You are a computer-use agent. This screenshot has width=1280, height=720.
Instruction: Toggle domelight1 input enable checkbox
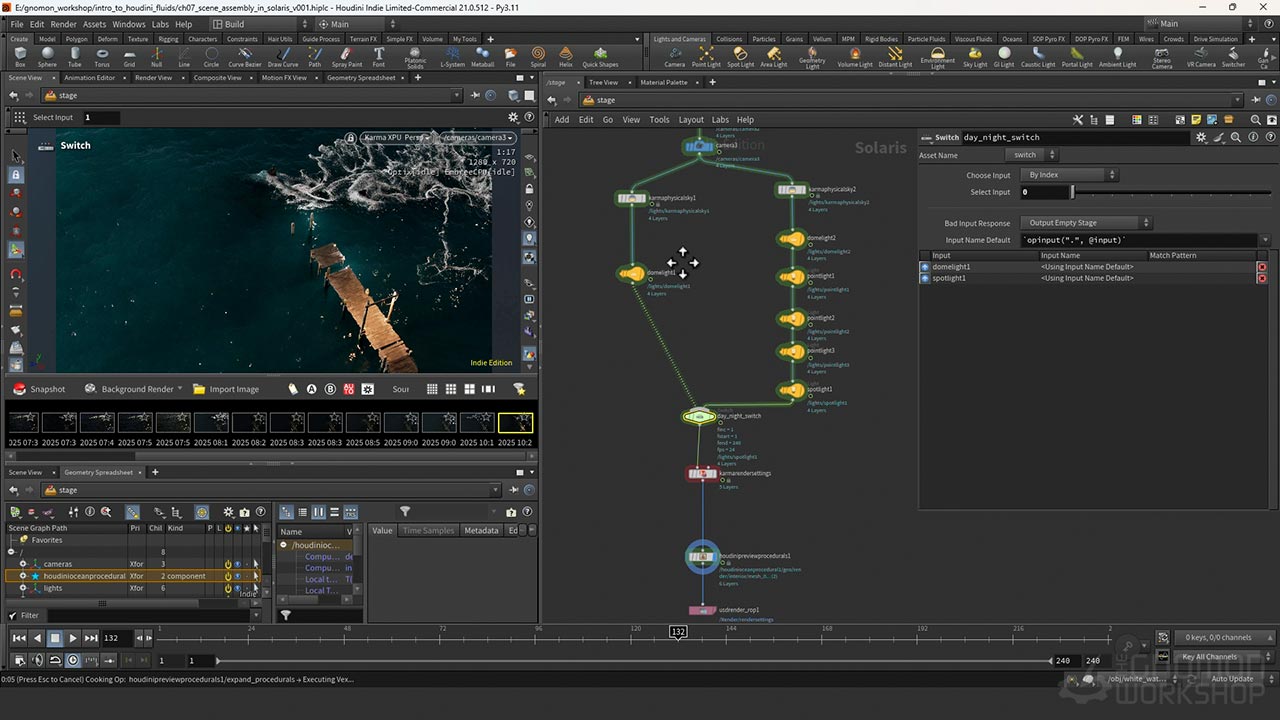pyautogui.click(x=925, y=267)
